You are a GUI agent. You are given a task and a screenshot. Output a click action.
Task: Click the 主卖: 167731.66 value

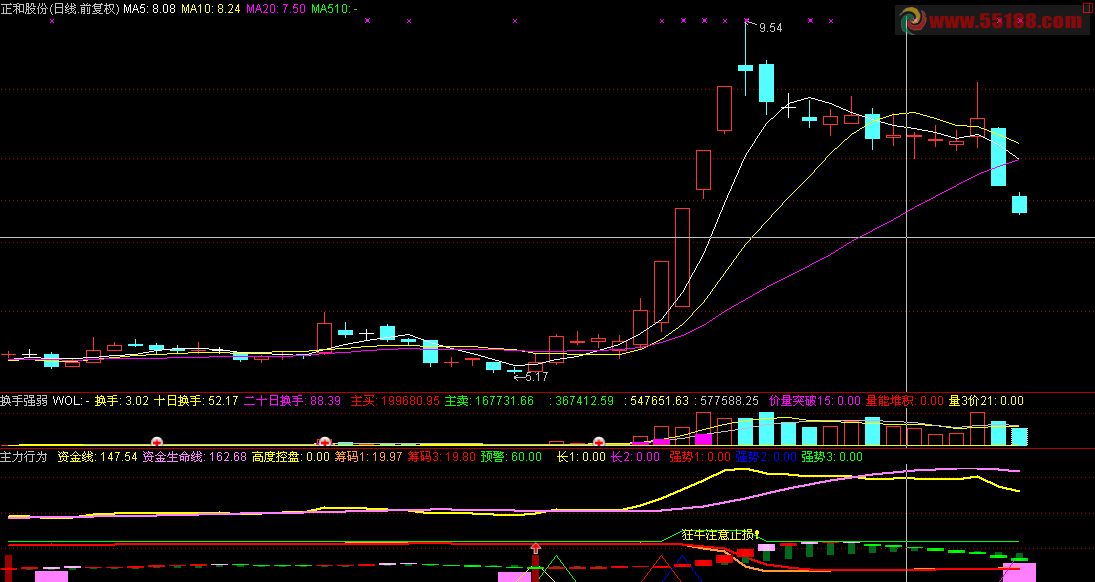[490, 401]
